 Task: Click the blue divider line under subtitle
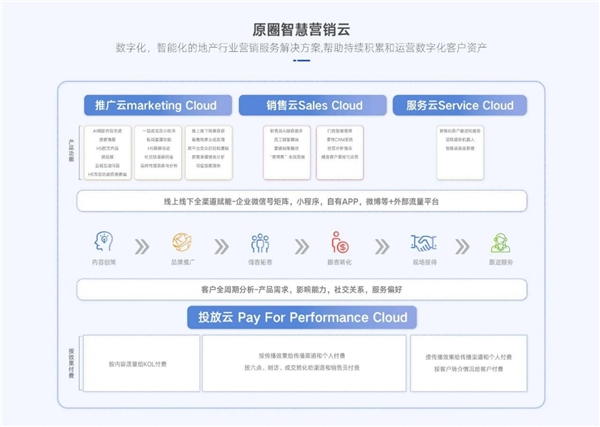click(301, 61)
